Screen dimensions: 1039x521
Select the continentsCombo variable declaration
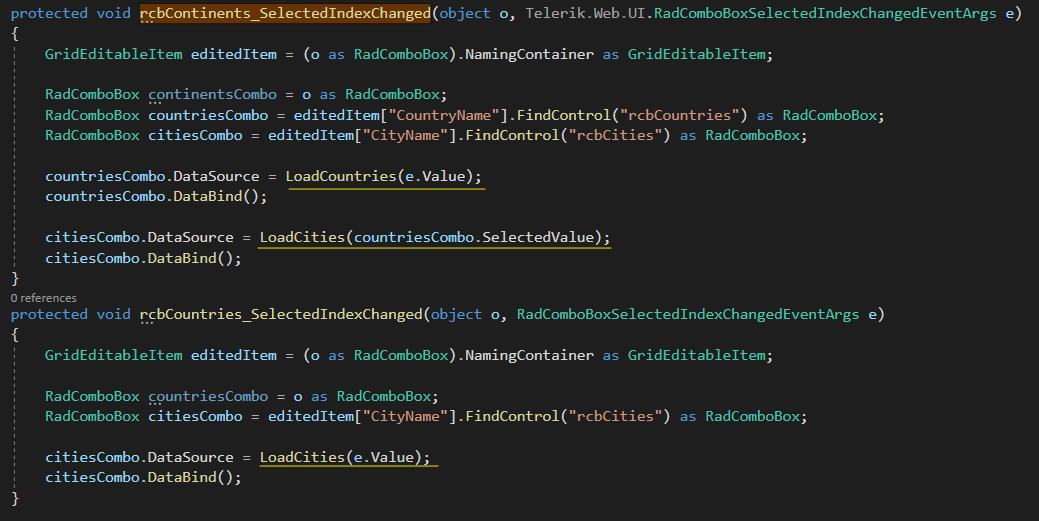(213, 95)
